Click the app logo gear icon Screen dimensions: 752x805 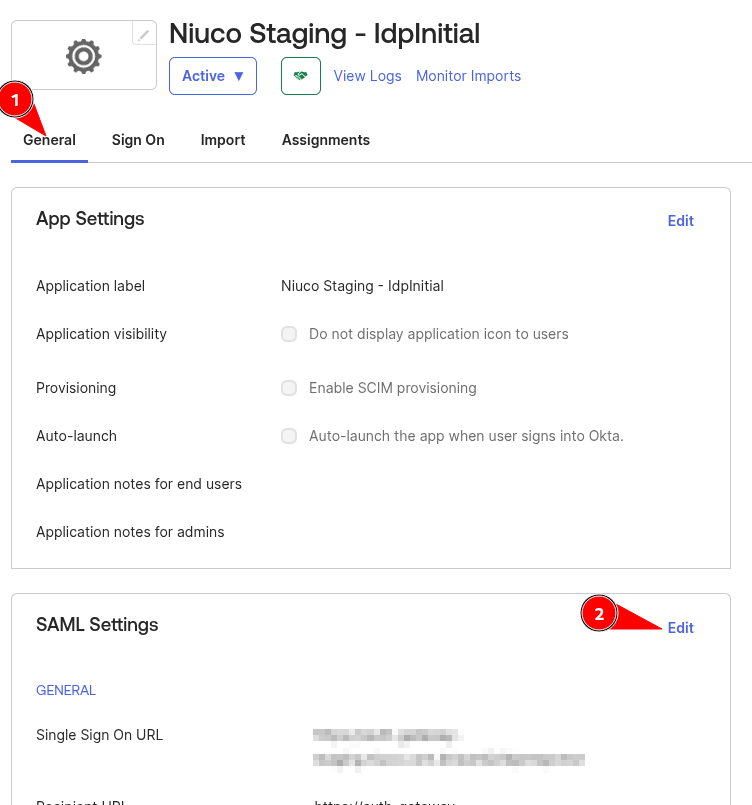[84, 56]
